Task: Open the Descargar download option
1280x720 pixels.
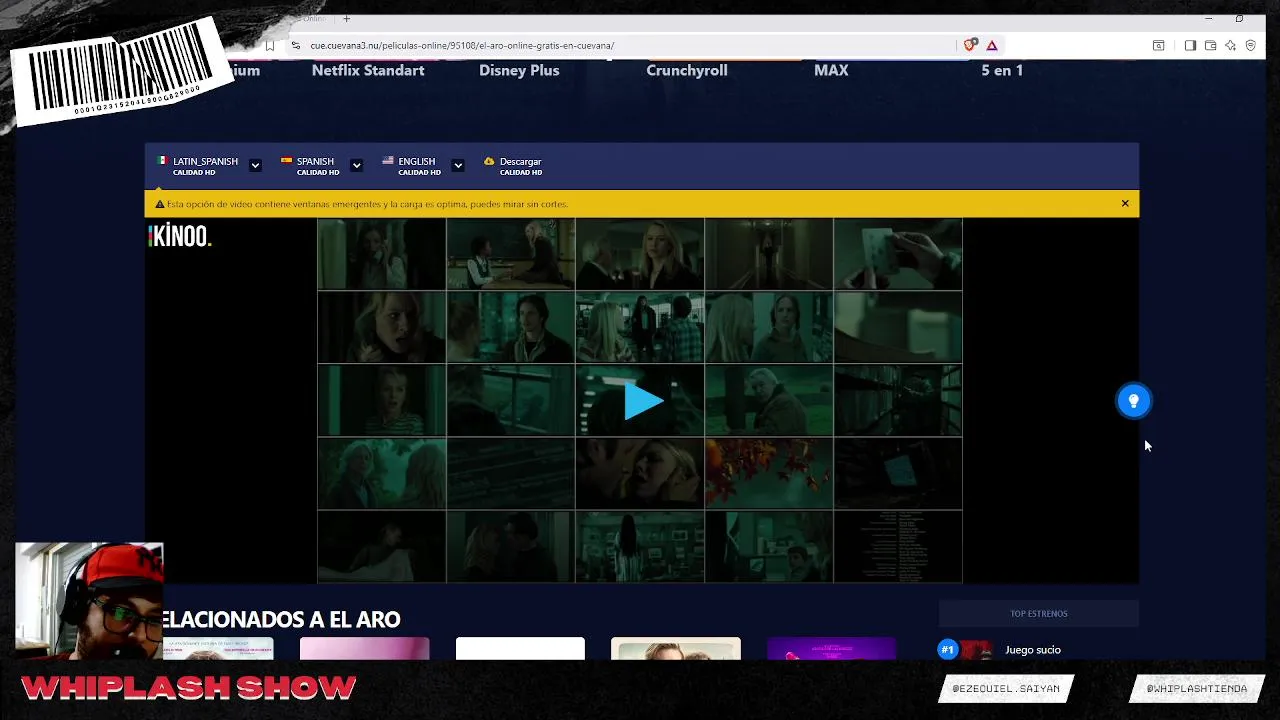Action: point(513,166)
